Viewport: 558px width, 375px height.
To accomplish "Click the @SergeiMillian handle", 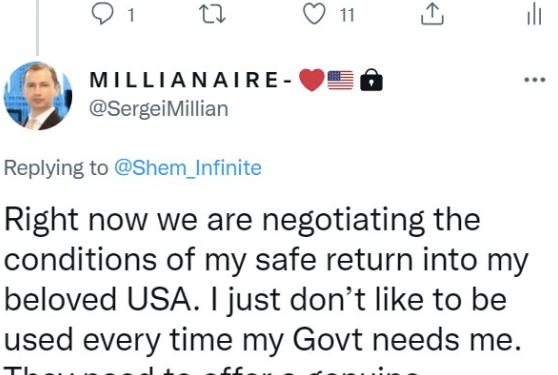I will [x=159, y=109].
